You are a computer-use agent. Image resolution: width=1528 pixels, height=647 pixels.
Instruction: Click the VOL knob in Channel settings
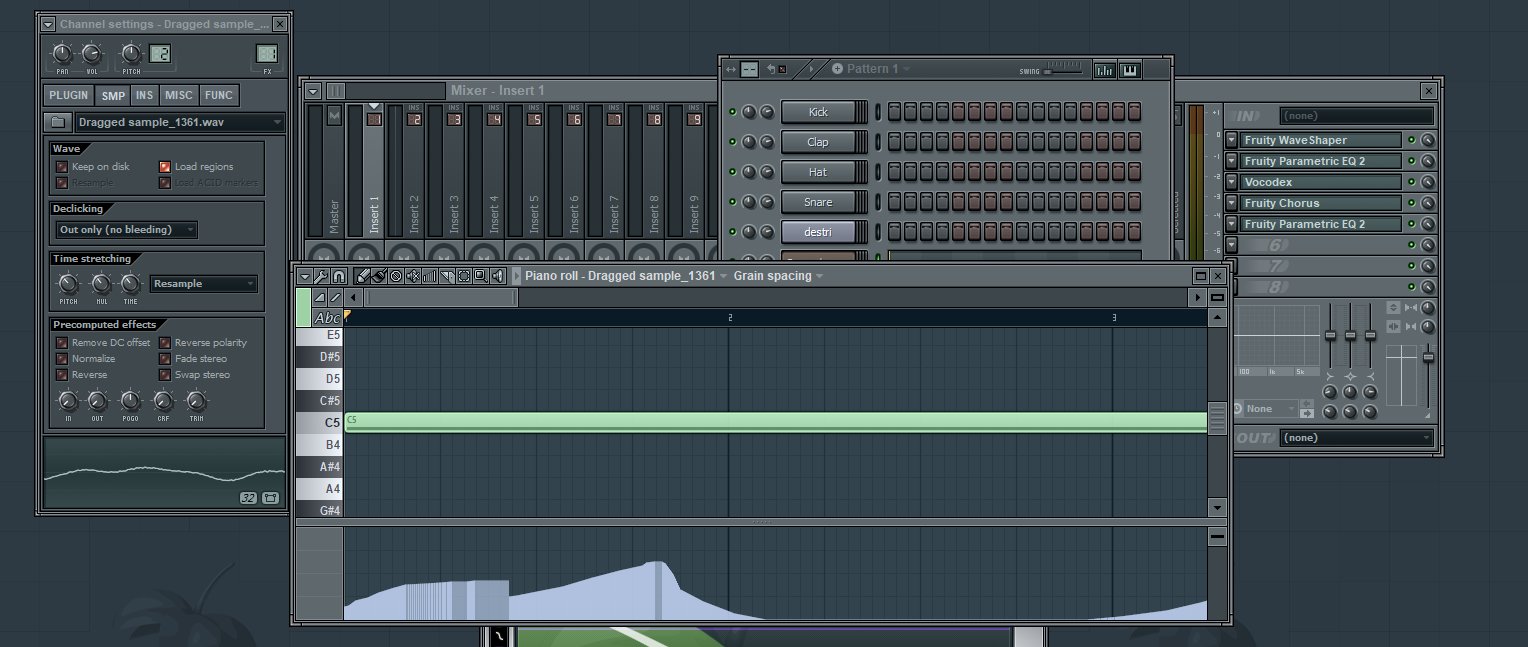92,53
